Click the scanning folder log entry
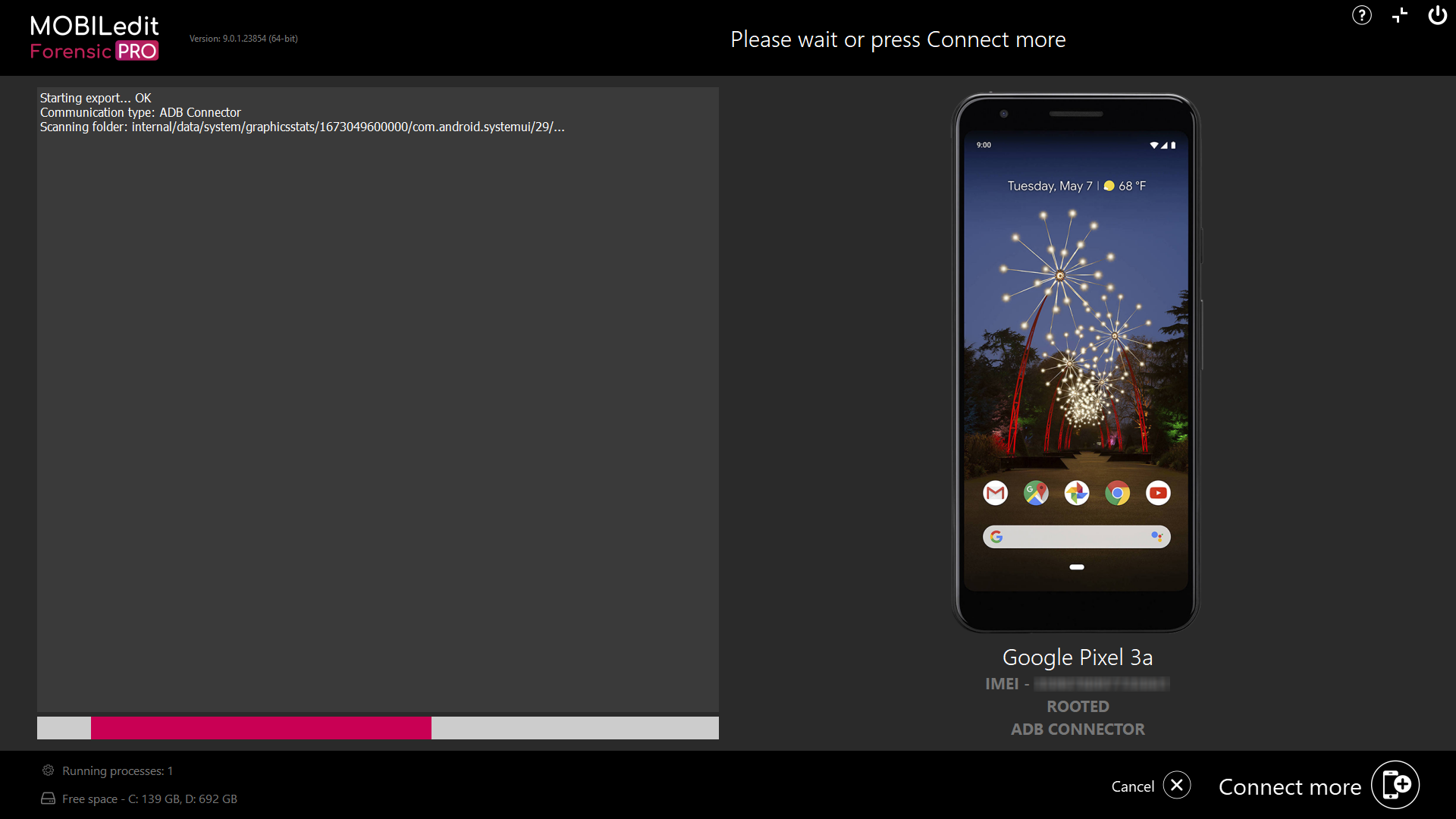 (x=302, y=127)
